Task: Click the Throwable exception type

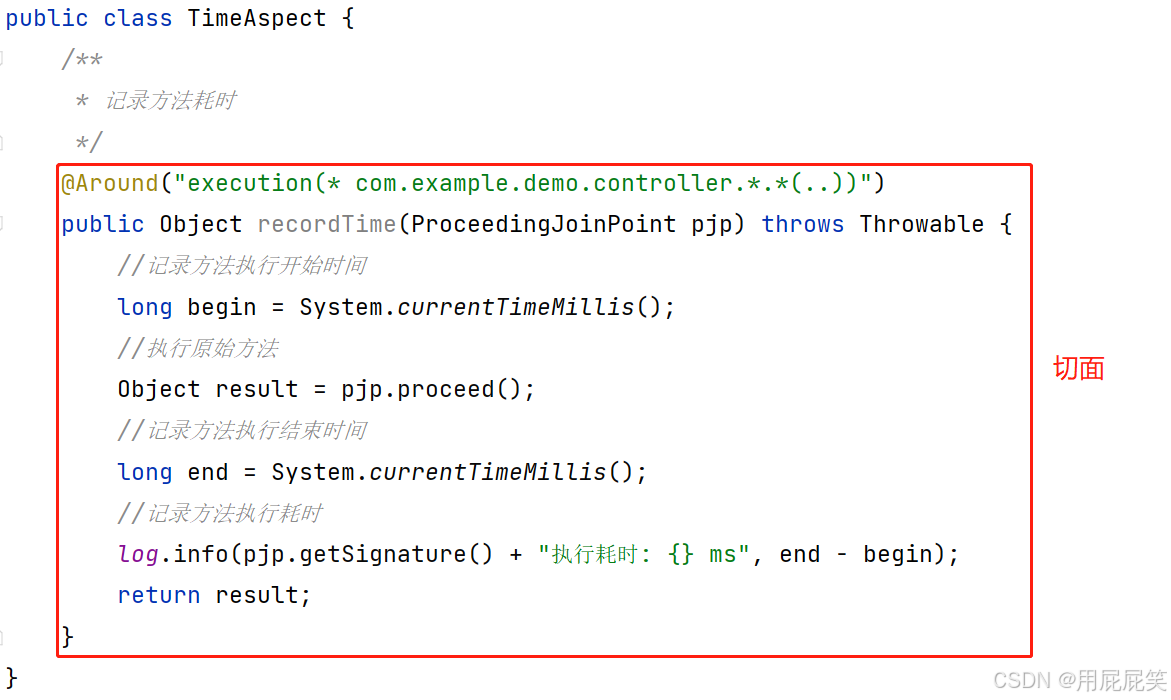Action: click(x=922, y=224)
